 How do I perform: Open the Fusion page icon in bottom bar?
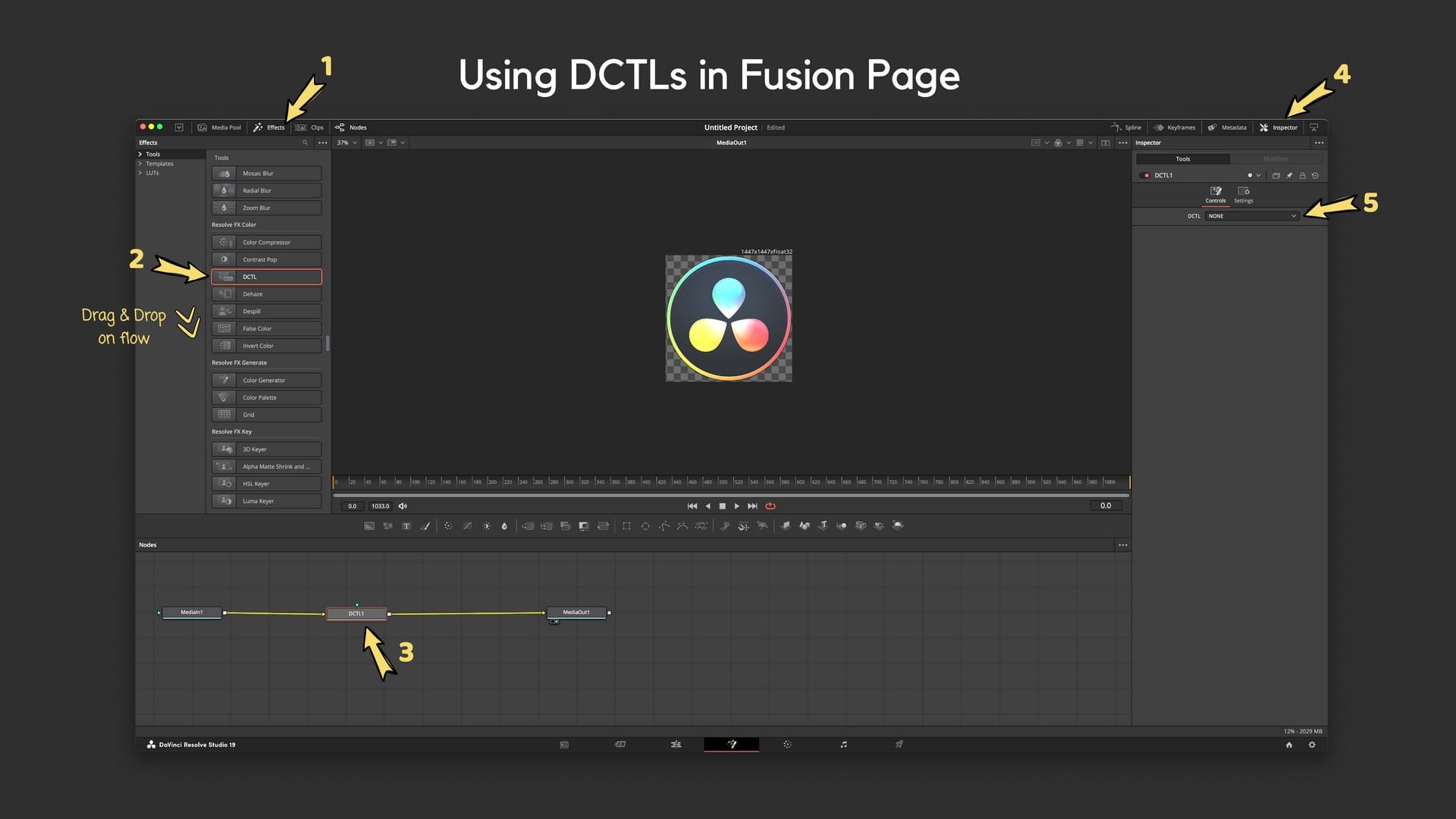[732, 745]
